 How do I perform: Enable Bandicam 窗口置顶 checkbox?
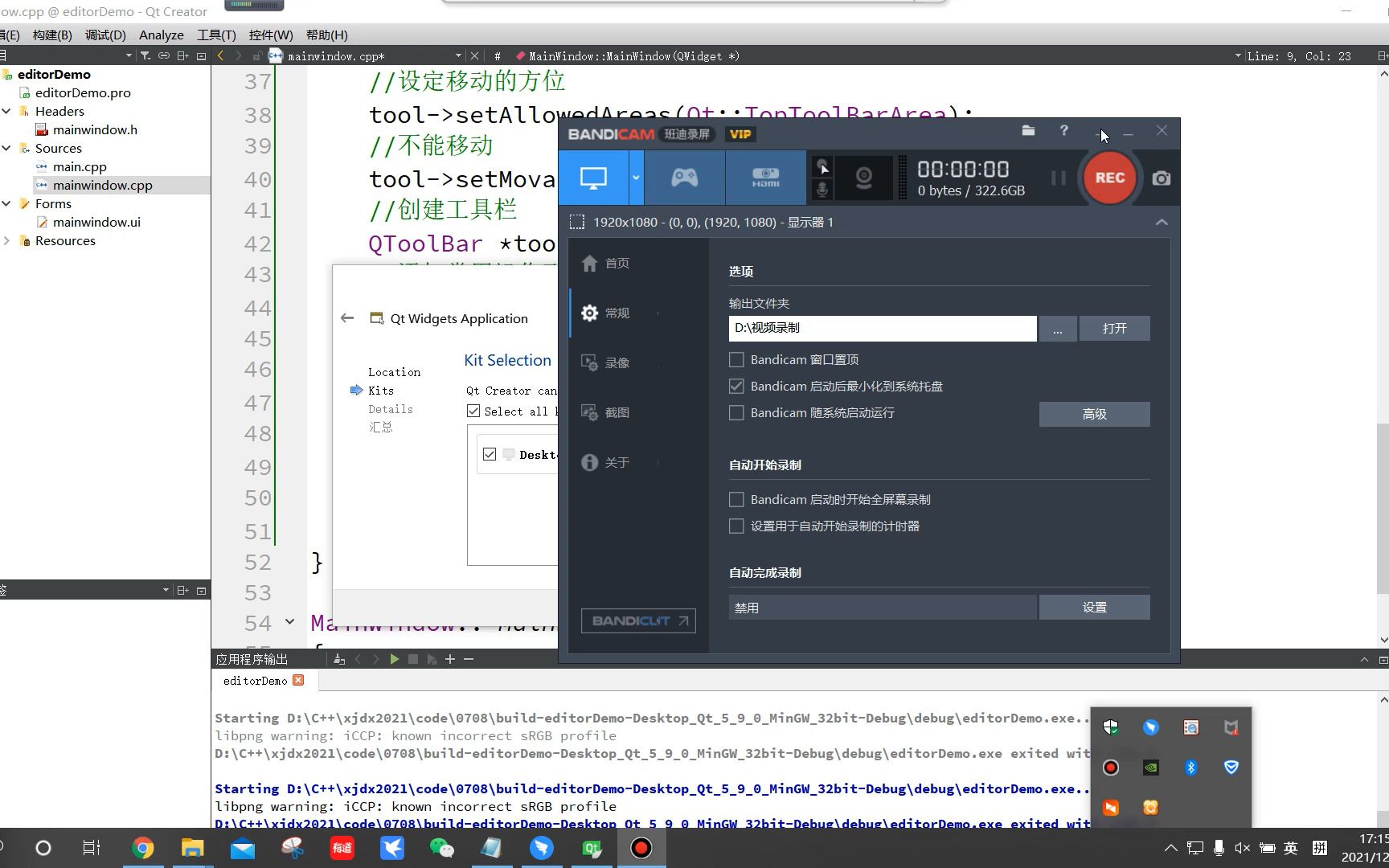[736, 359]
